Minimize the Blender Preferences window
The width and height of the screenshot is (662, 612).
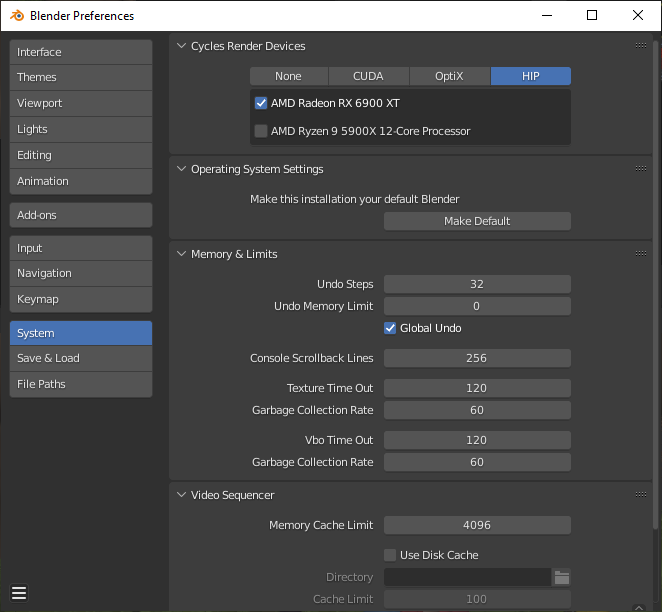(547, 16)
